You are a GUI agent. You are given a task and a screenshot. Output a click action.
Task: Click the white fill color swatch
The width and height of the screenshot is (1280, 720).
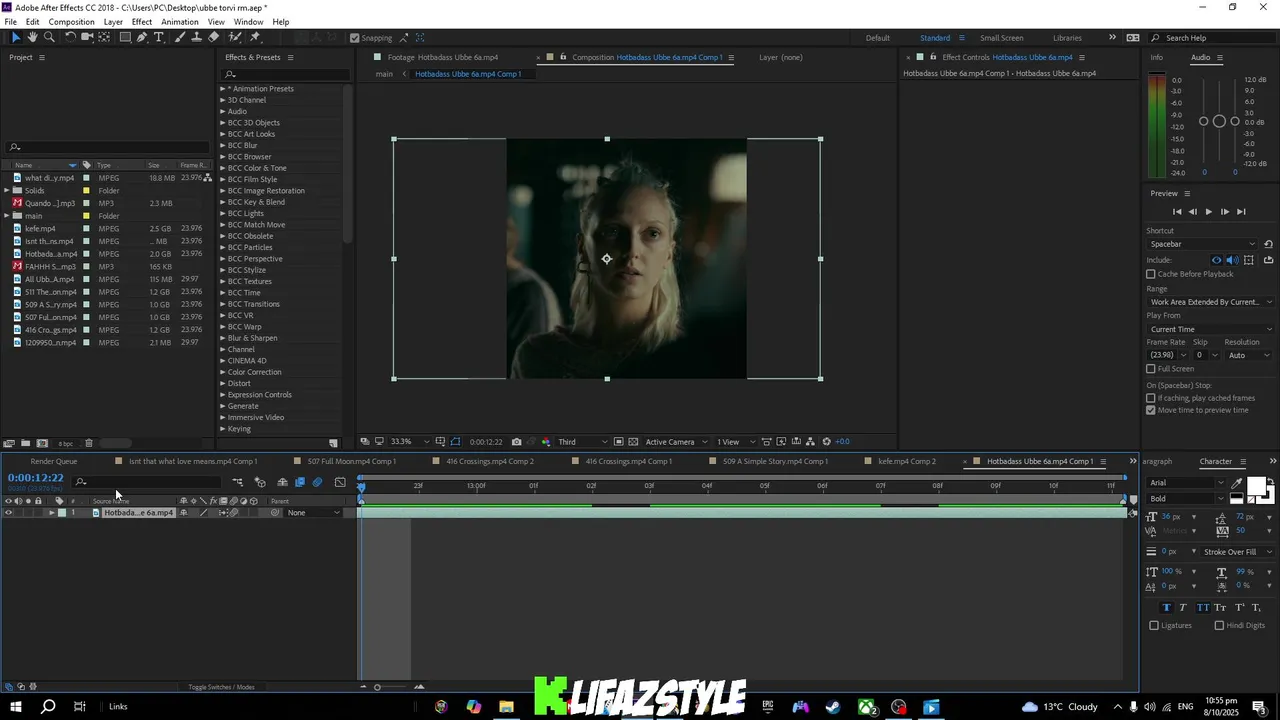coord(1256,485)
